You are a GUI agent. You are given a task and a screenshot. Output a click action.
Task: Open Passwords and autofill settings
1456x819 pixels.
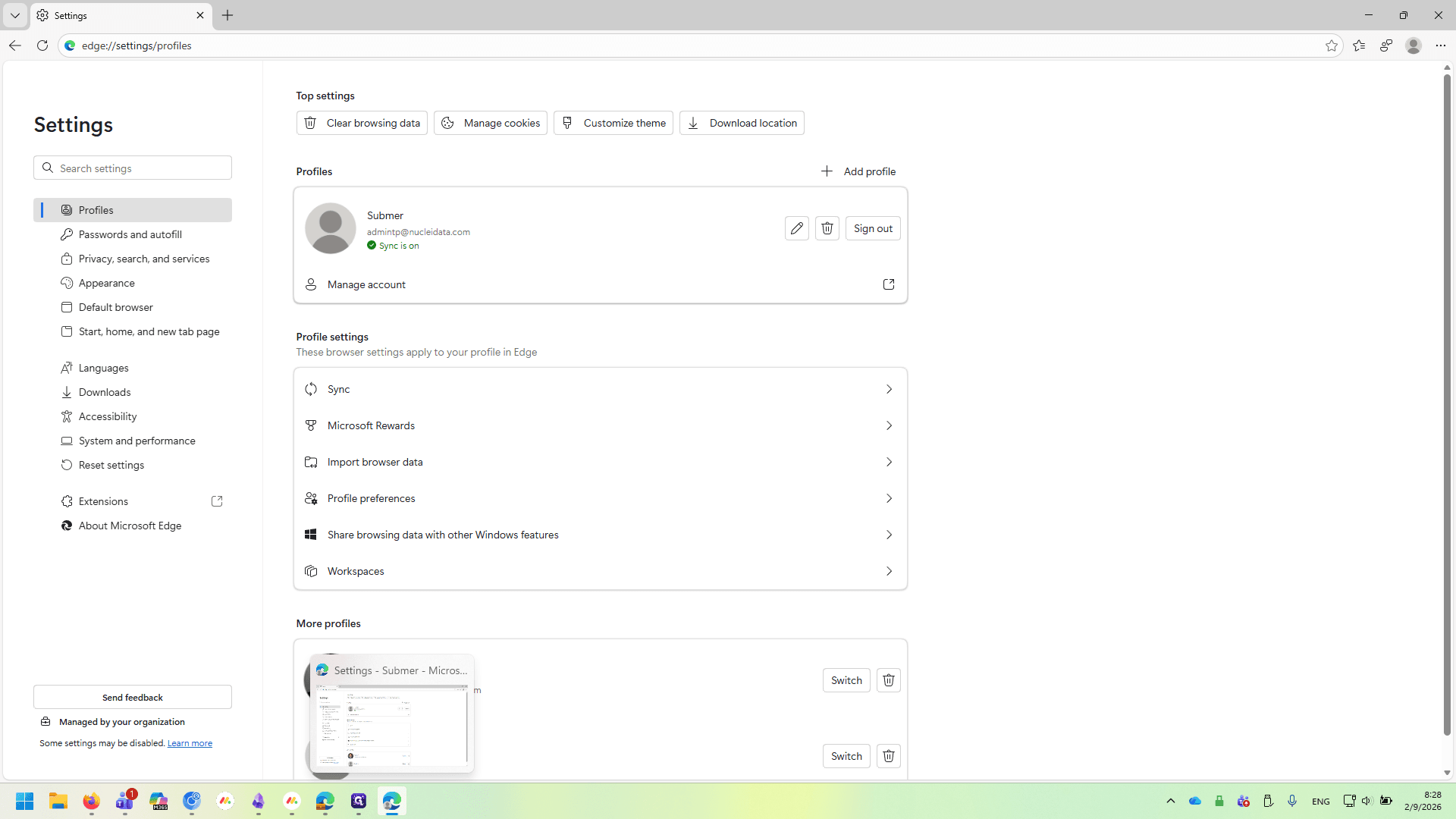coord(133,234)
